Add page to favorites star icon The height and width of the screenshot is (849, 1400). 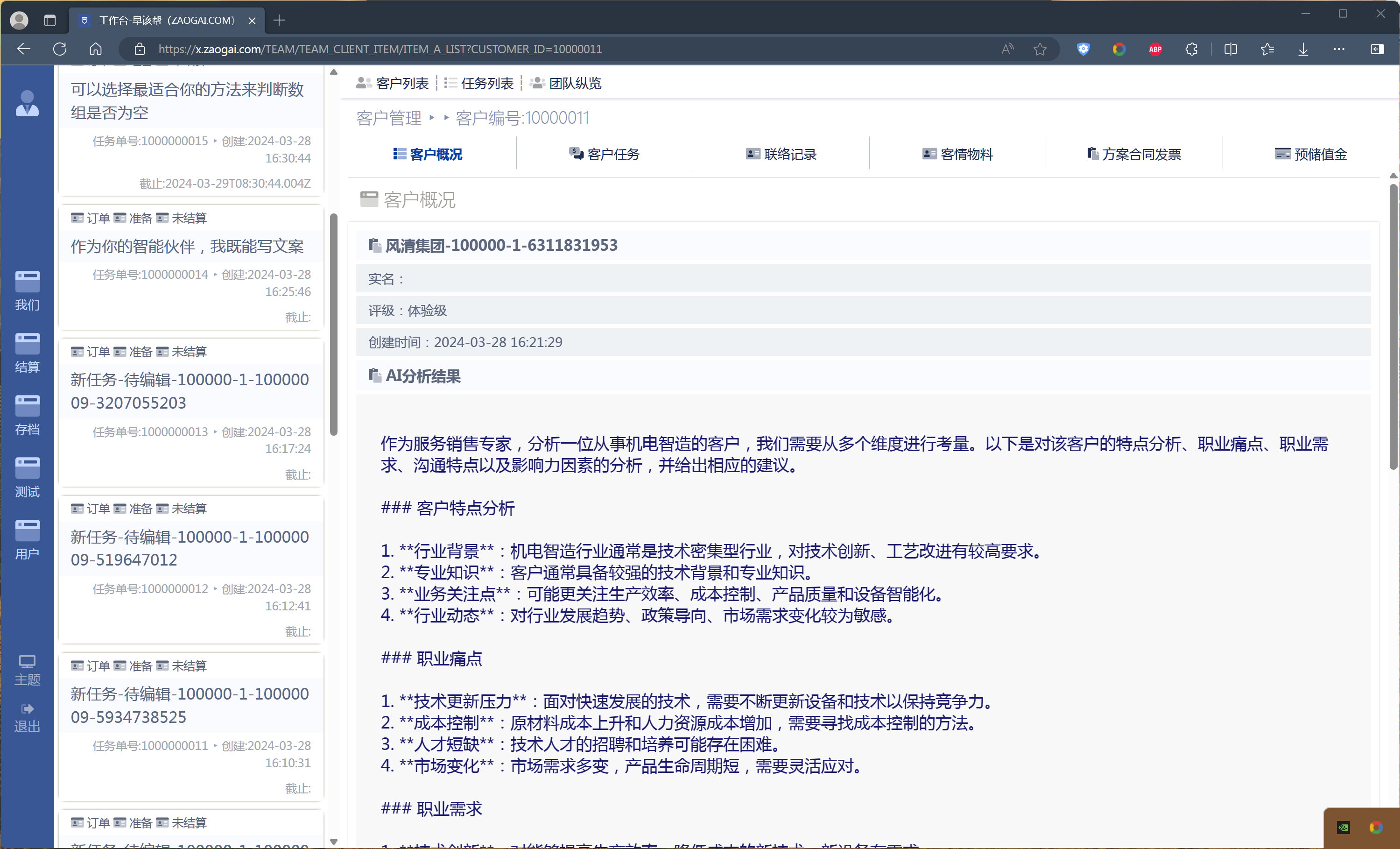pos(1040,49)
